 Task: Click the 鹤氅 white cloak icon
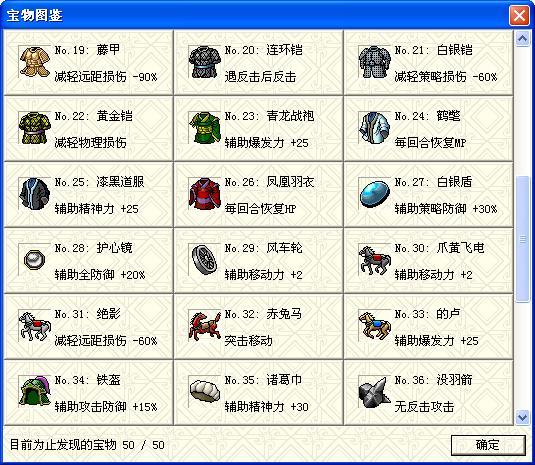[x=375, y=128]
